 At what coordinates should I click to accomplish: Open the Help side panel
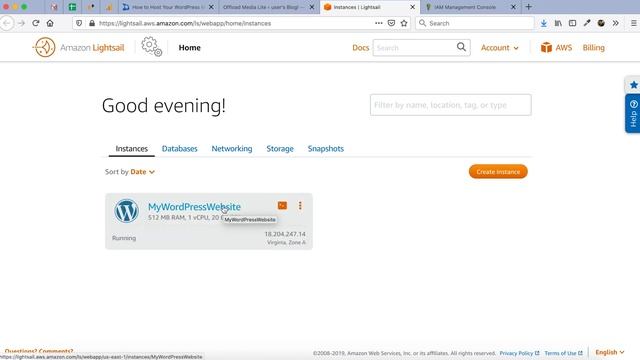[x=633, y=113]
